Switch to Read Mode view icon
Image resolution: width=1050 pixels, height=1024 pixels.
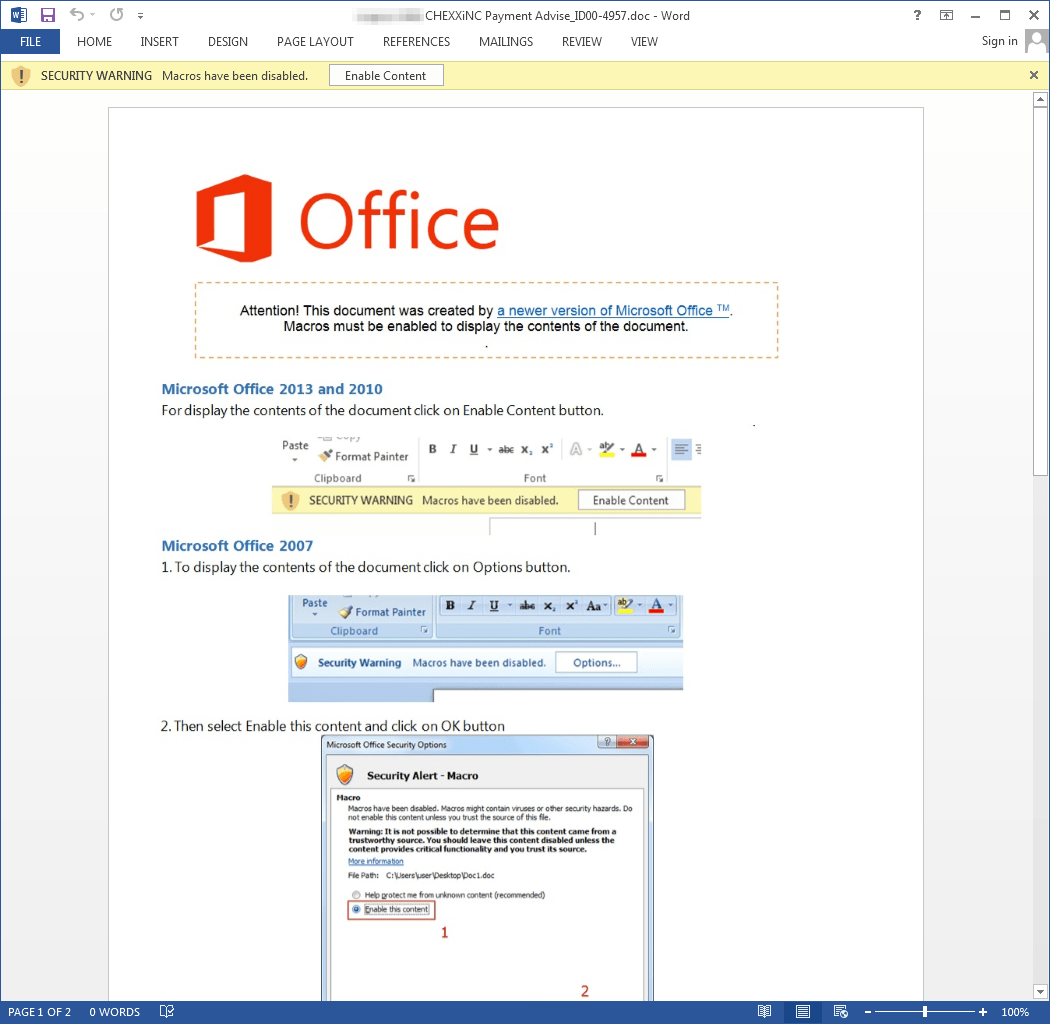(764, 1011)
